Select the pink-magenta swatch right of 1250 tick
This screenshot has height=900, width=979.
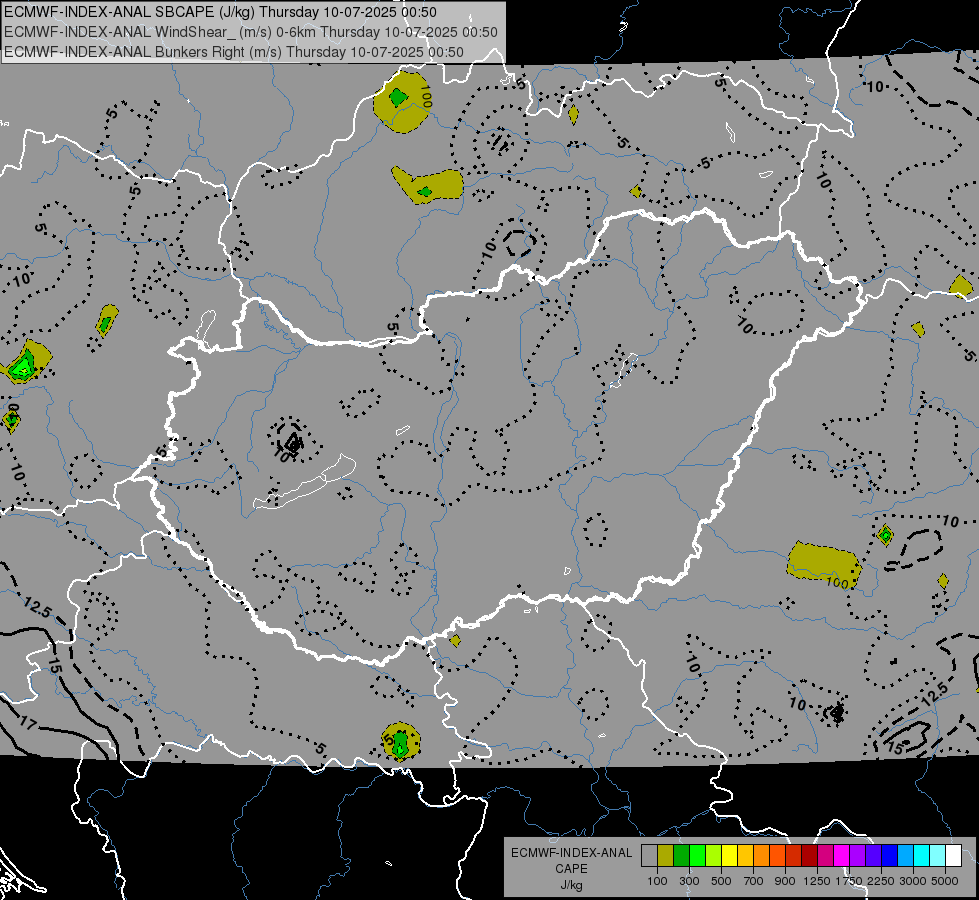coord(826,855)
